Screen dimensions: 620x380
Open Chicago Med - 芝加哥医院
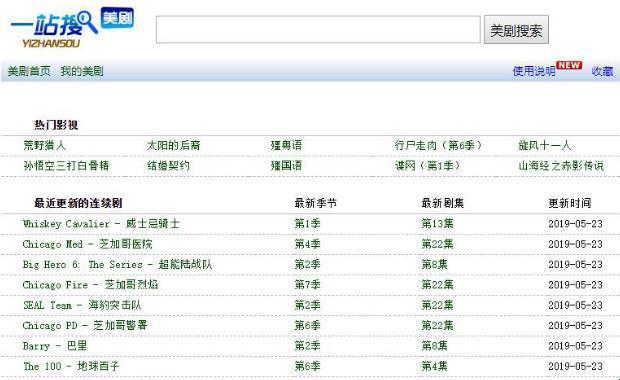(87, 244)
